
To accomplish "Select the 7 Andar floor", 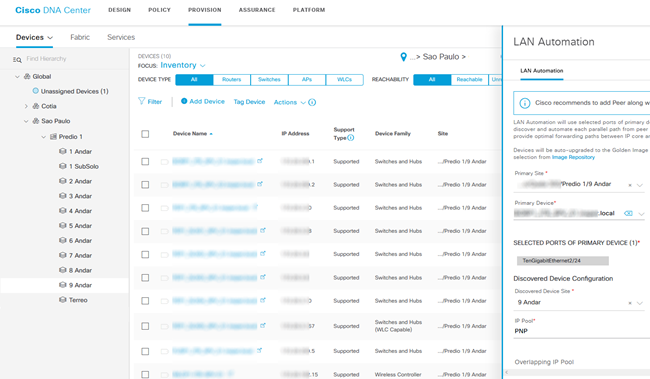I will tap(80, 255).
